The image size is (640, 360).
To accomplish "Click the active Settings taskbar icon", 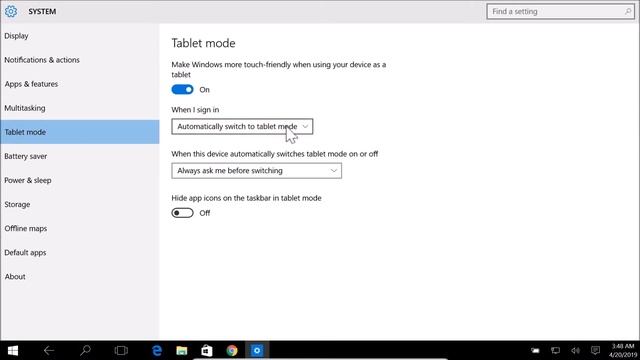I will (257, 351).
